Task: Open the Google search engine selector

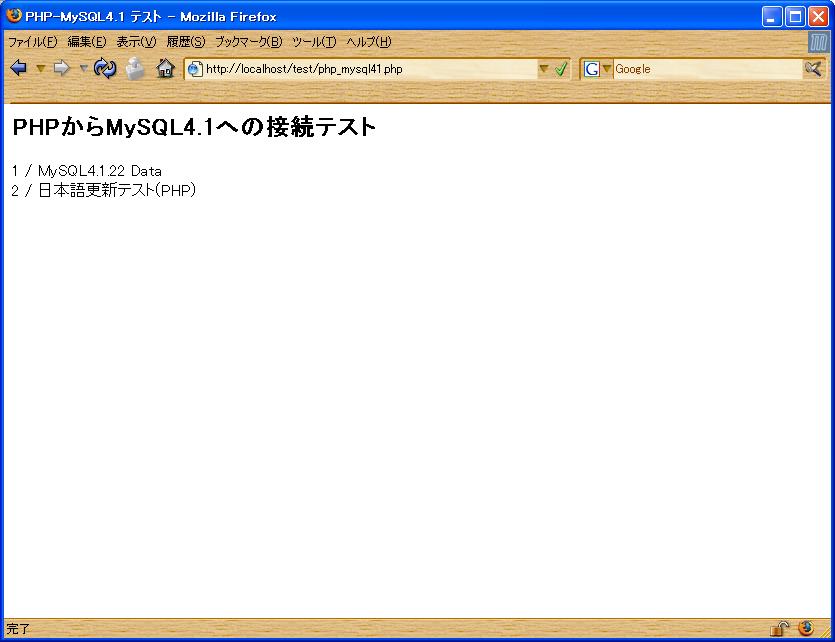Action: (597, 69)
